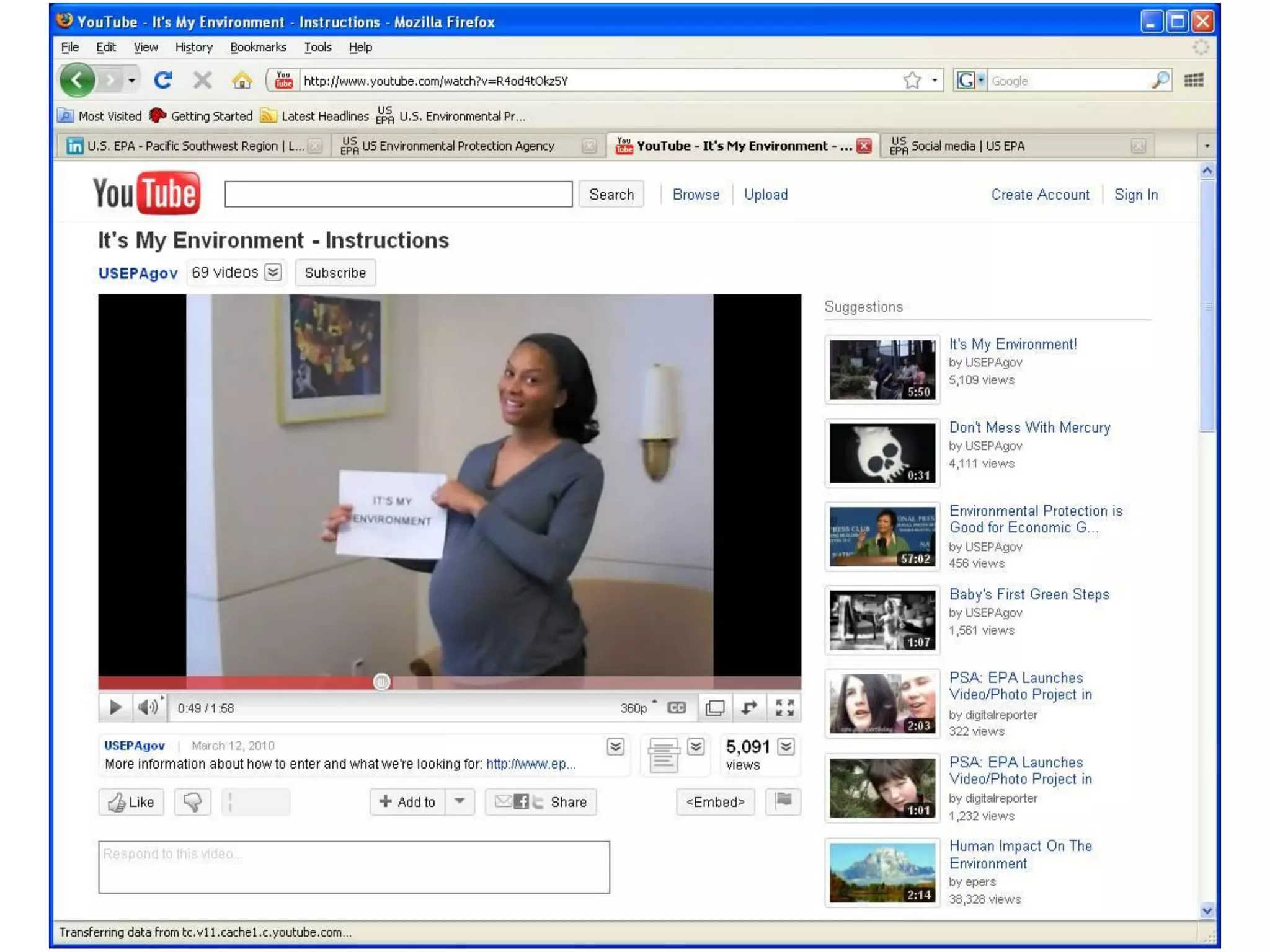The height and width of the screenshot is (952, 1270).
Task: Bookmark page with the star icon
Action: [912, 80]
